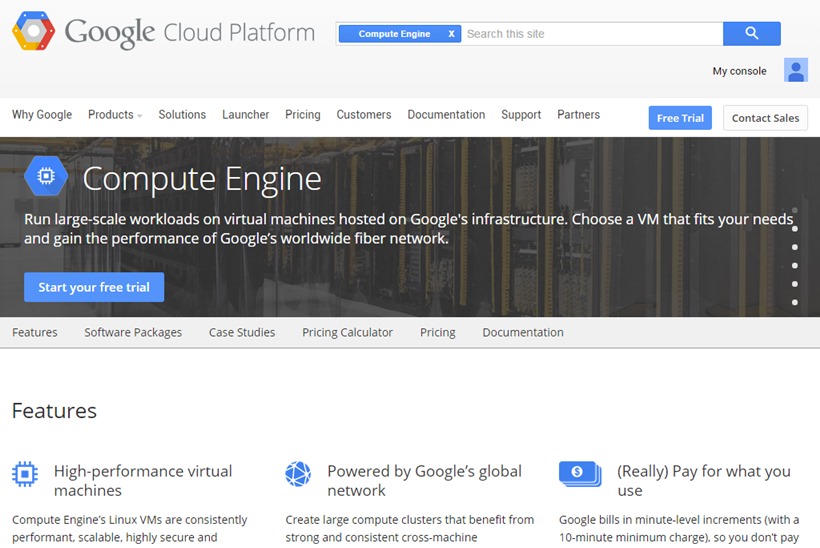Viewport: 820px width, 548px height.
Task: Click the Google Cloud Platform hexagon logo
Action: tap(33, 32)
